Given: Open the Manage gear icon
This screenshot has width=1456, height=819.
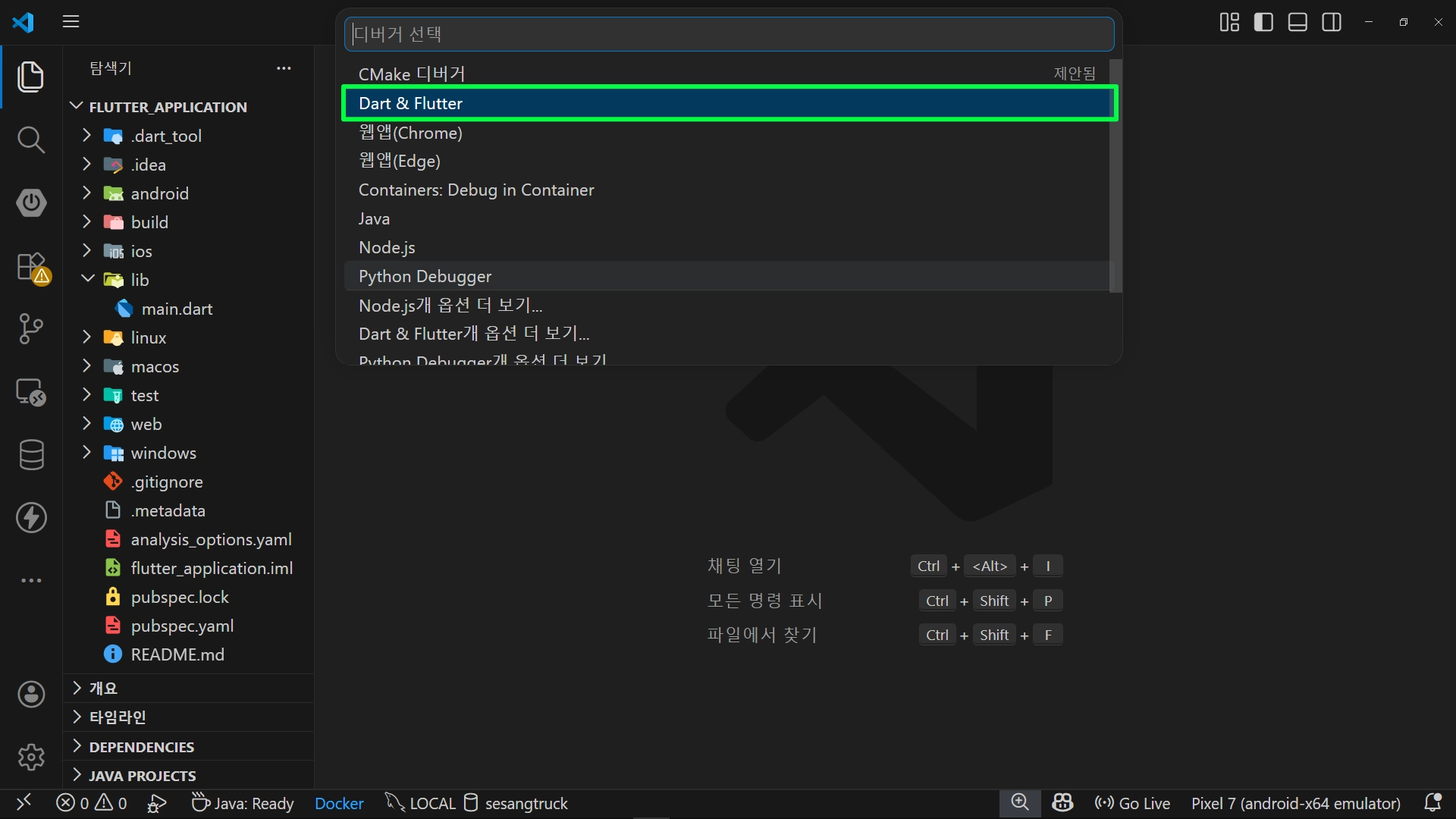Looking at the screenshot, I should pos(30,756).
